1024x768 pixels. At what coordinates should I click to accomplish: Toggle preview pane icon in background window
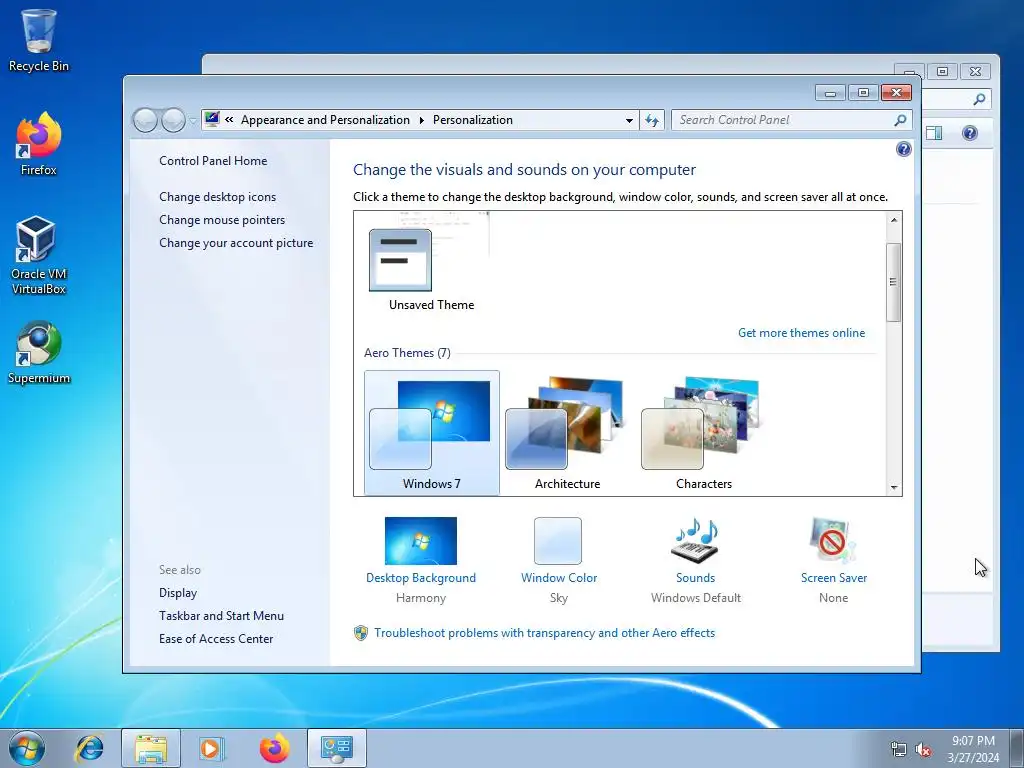pyautogui.click(x=934, y=133)
